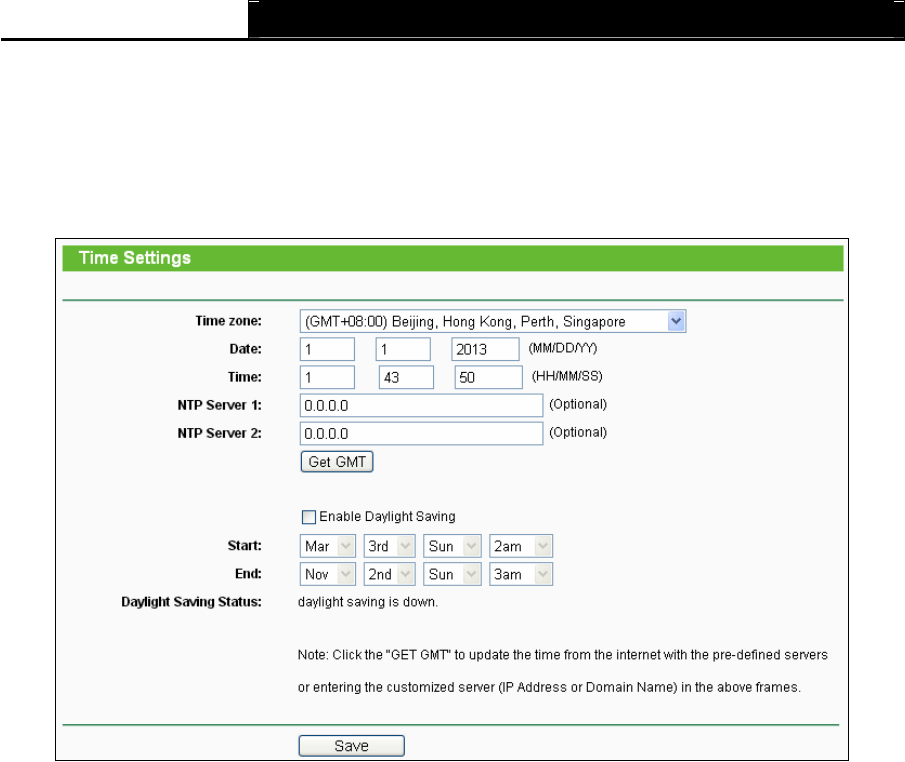
Task: Click the note line about customized server
Action: pyautogui.click(x=549, y=688)
